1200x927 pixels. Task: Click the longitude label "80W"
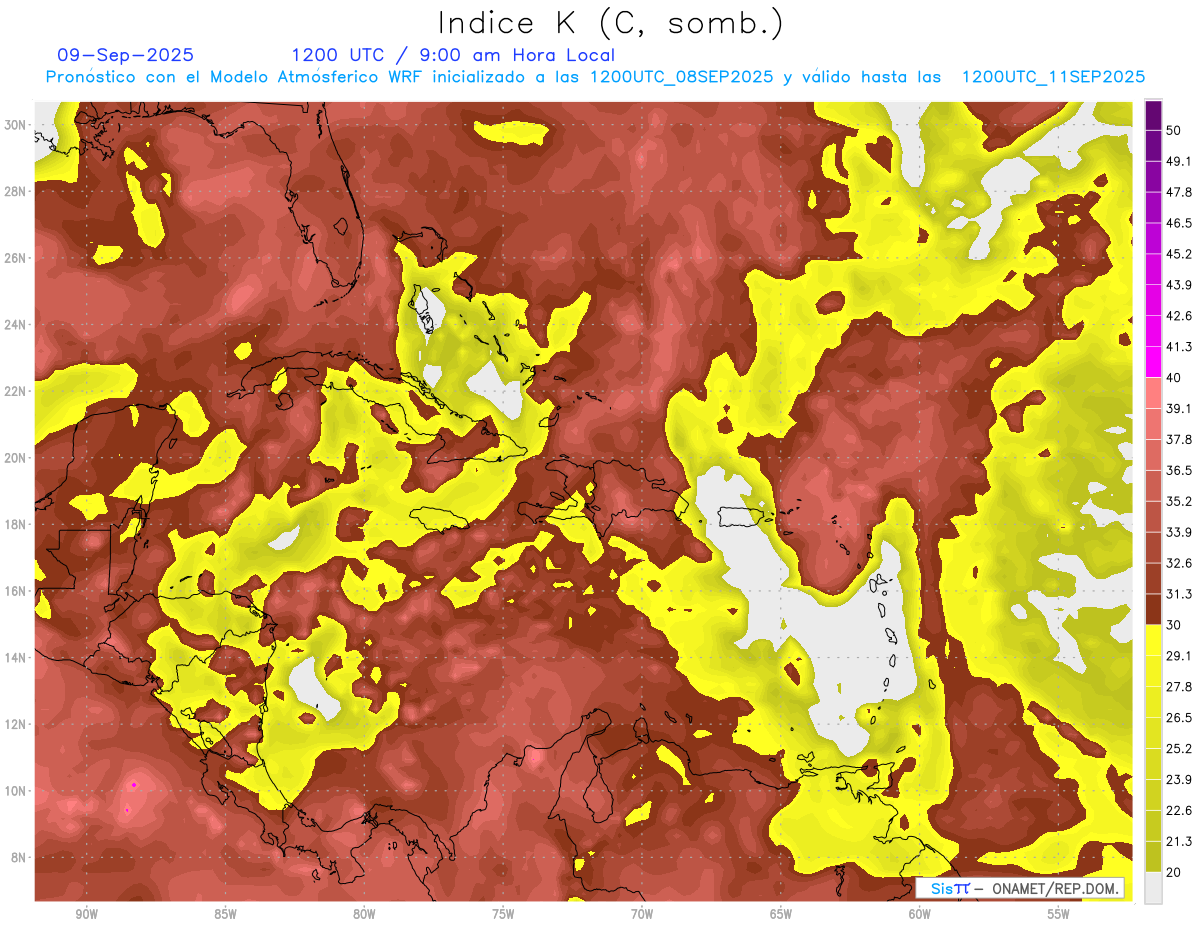(364, 914)
